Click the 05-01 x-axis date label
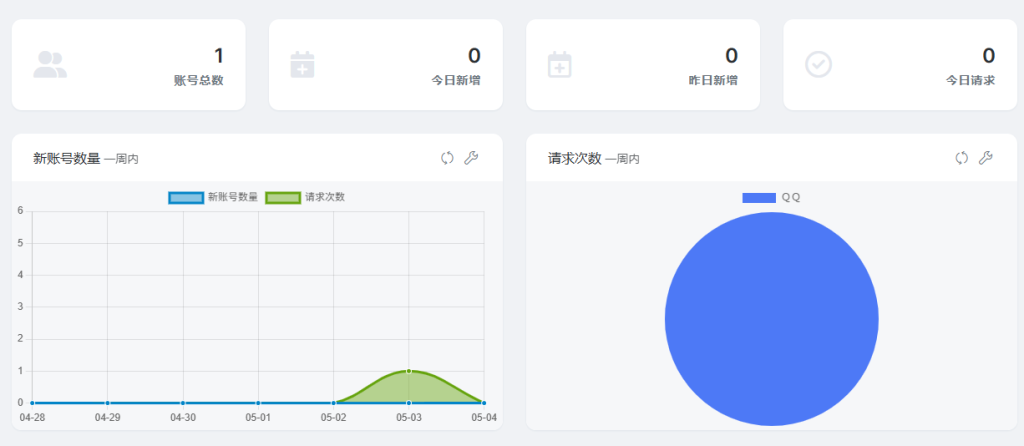Image resolution: width=1024 pixels, height=446 pixels. (x=258, y=417)
